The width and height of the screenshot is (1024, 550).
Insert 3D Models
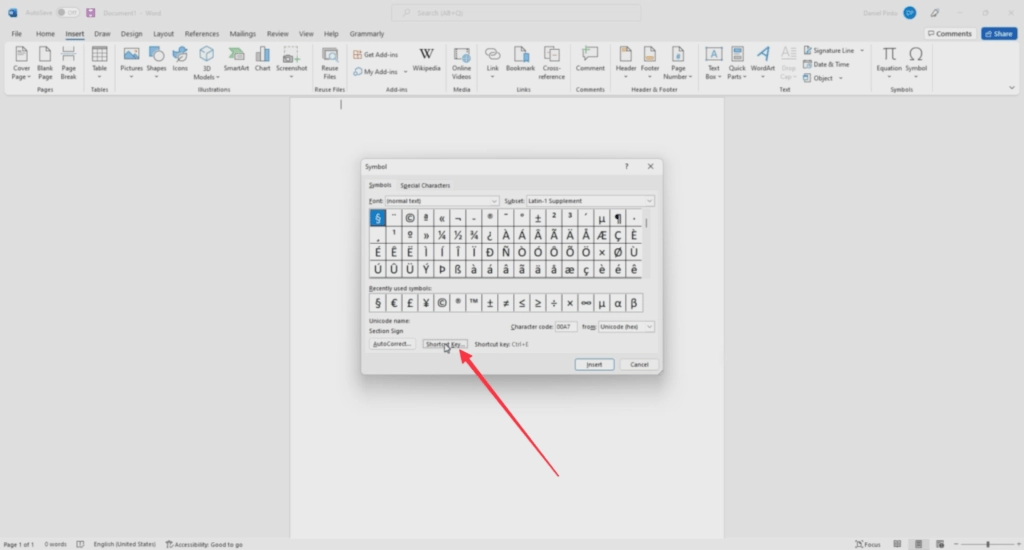[206, 63]
